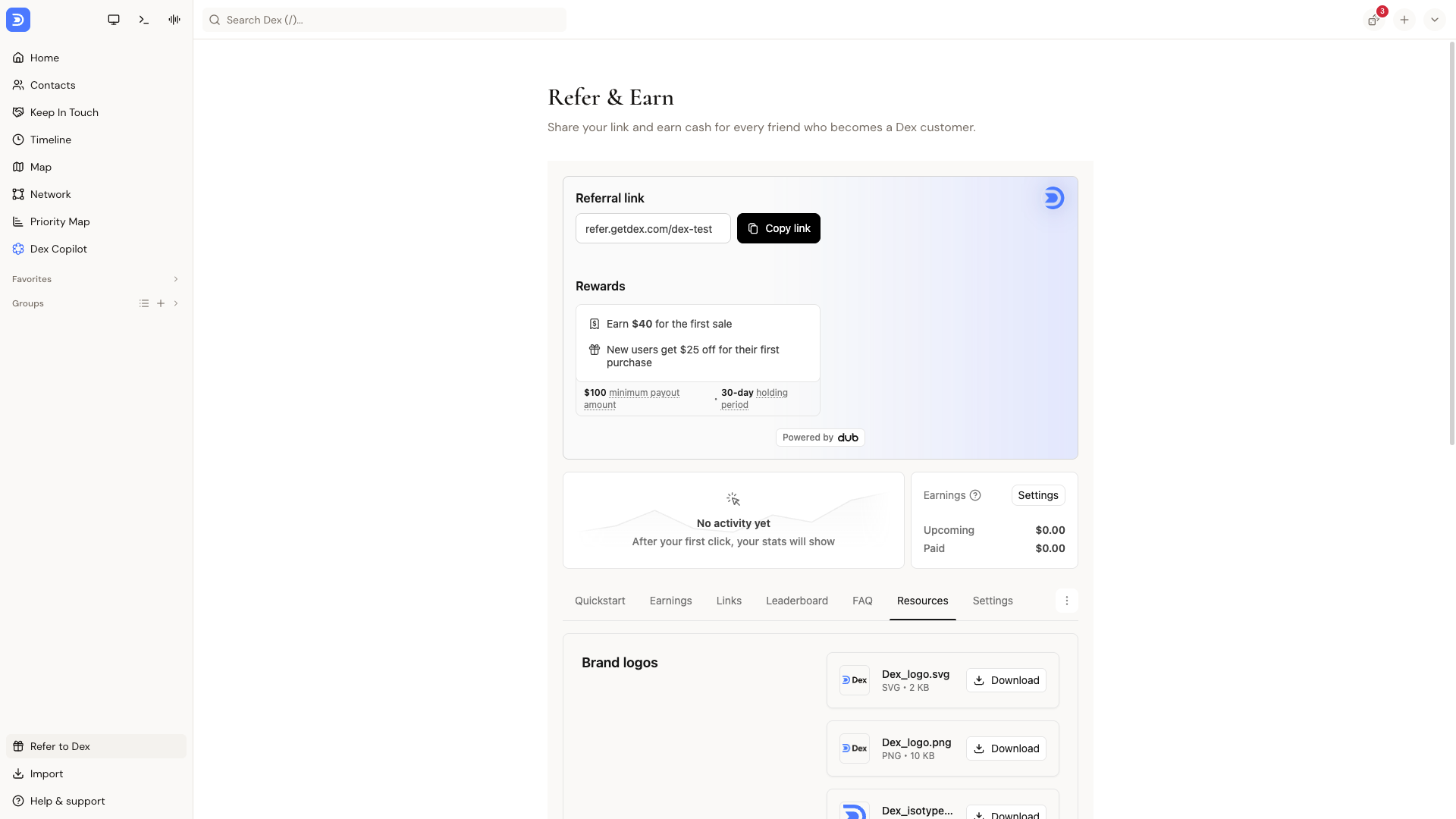Click the Dex_logo.png thumbnail
Viewport: 1456px width, 819px height.
(x=855, y=748)
